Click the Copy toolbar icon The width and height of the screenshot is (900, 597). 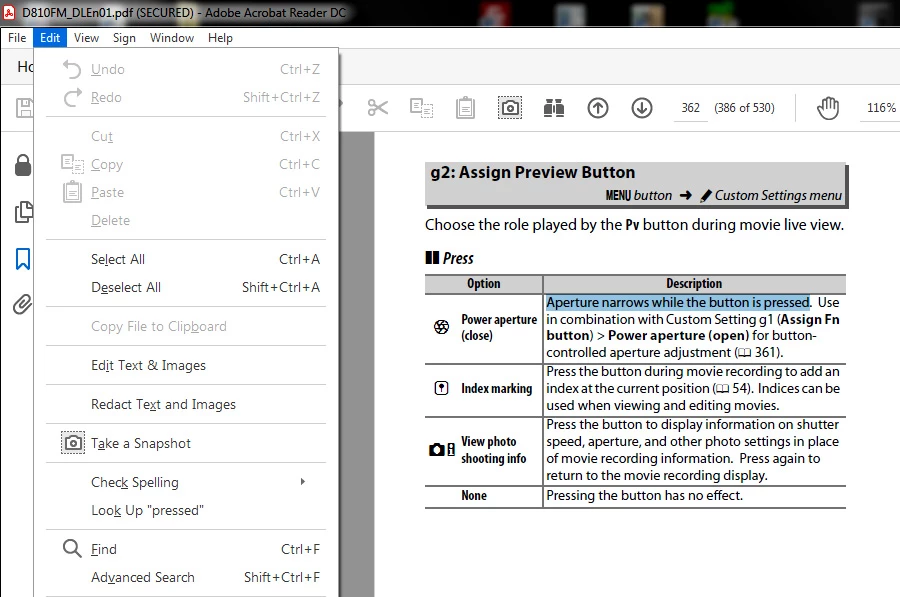(x=421, y=107)
